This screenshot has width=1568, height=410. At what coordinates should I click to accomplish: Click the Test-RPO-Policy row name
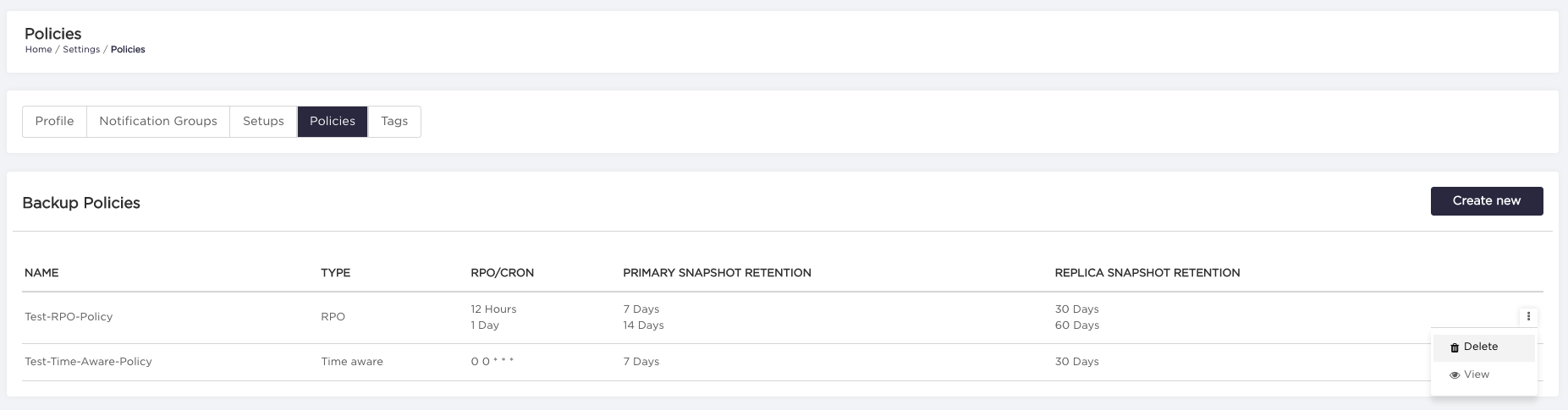tap(69, 317)
